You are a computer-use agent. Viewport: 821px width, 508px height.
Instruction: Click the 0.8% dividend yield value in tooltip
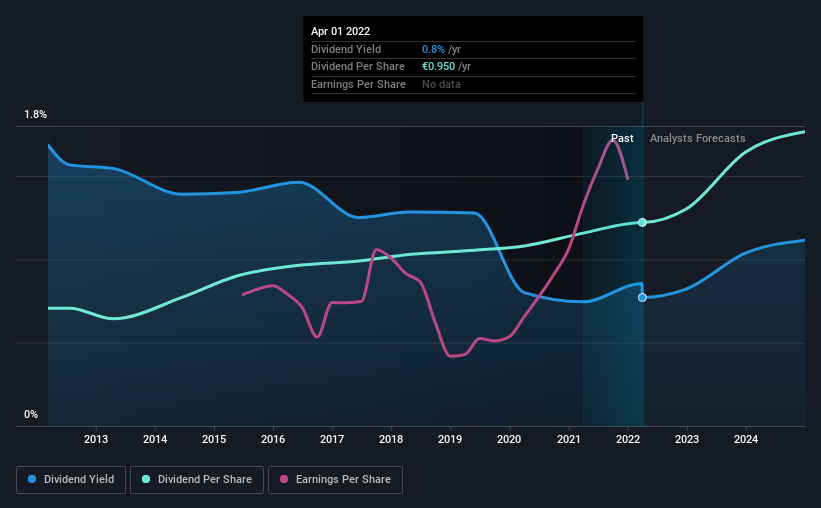[x=433, y=49]
